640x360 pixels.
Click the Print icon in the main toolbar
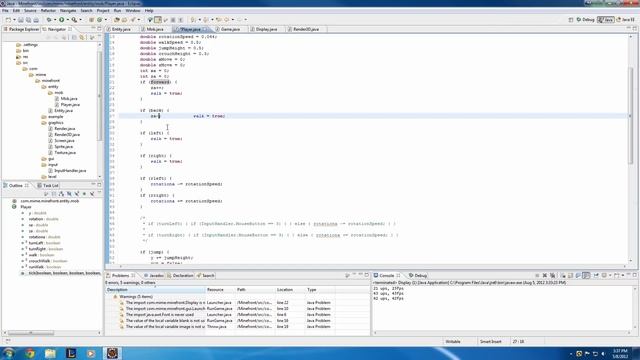pos(36,20)
